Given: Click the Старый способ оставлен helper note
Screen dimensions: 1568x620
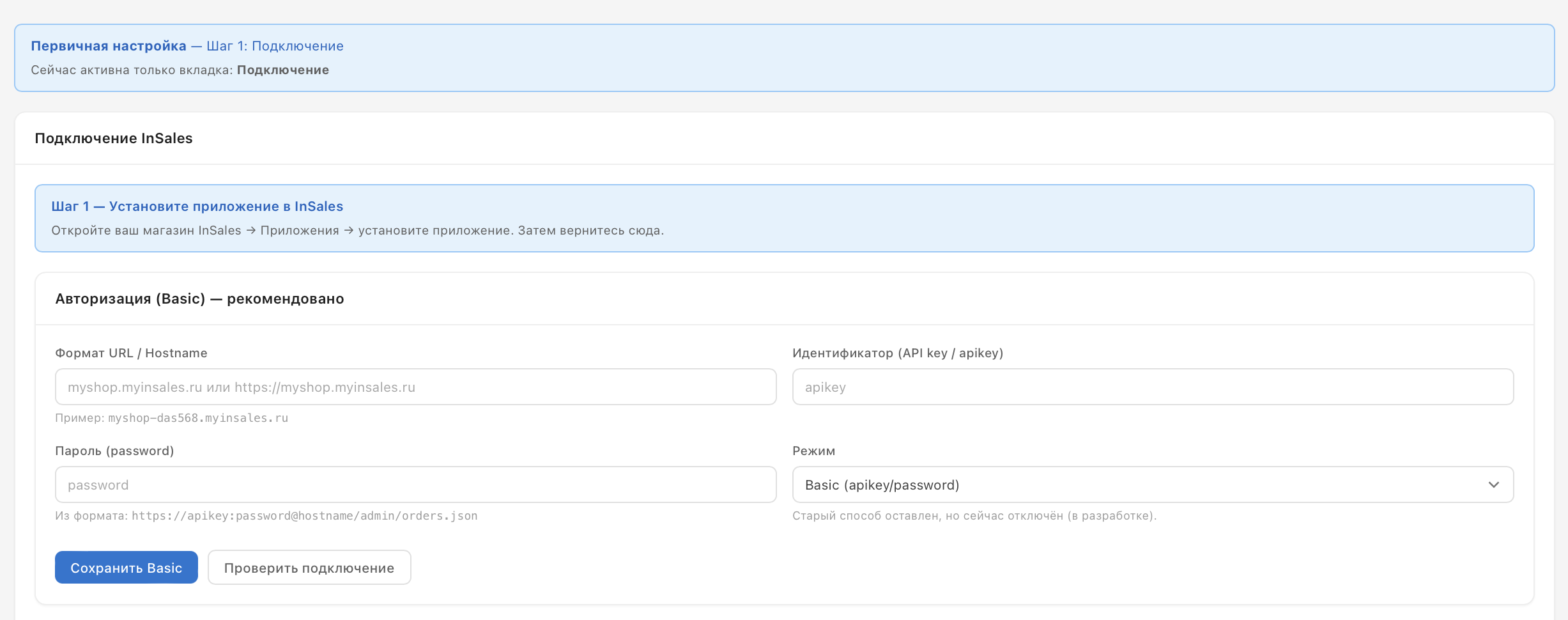Looking at the screenshot, I should tap(974, 516).
